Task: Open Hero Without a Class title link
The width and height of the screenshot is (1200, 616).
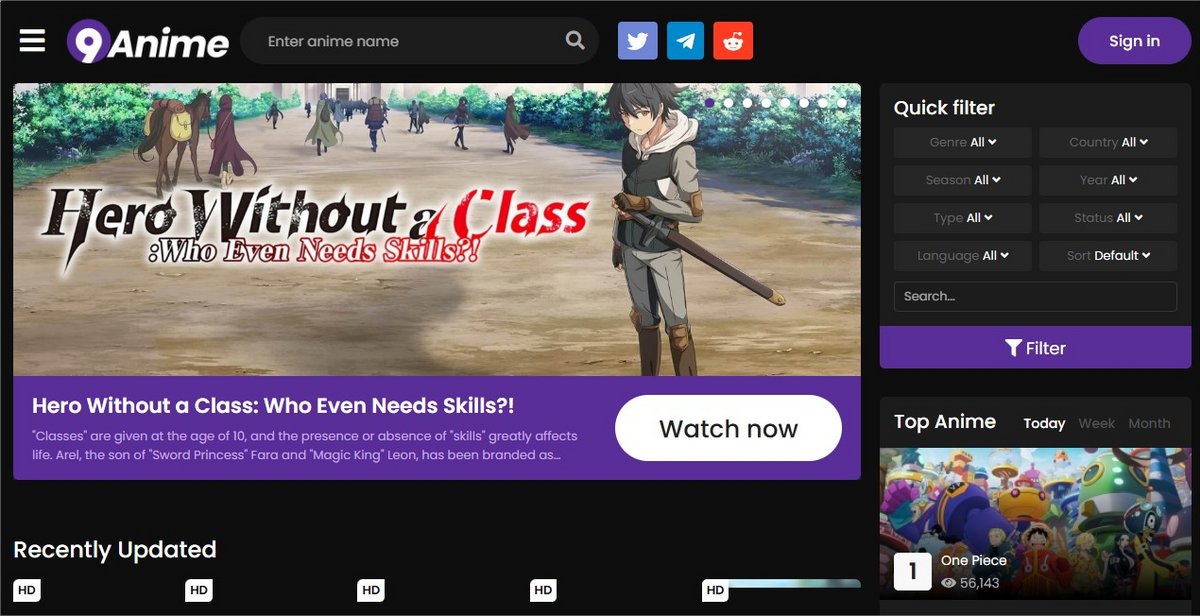Action: coord(271,406)
